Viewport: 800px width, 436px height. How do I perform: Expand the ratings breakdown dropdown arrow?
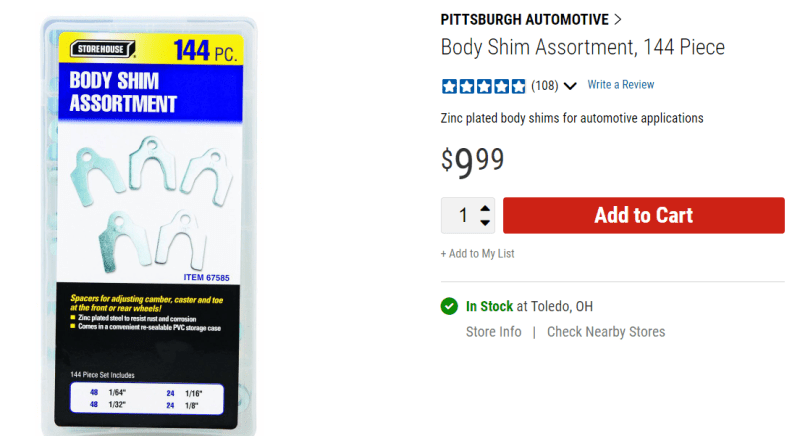570,86
